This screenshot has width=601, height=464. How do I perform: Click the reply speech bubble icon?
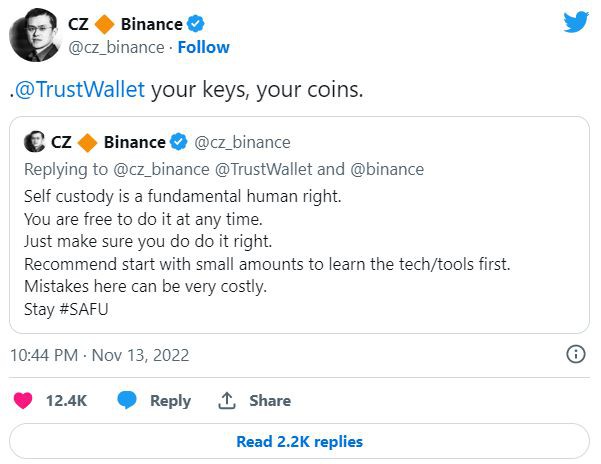click(x=127, y=400)
